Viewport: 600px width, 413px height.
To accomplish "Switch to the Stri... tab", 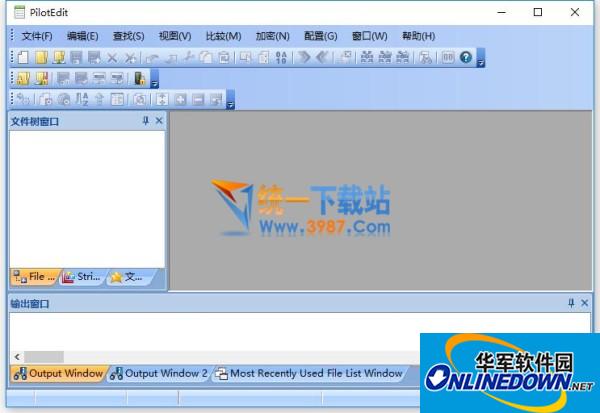I will [82, 277].
